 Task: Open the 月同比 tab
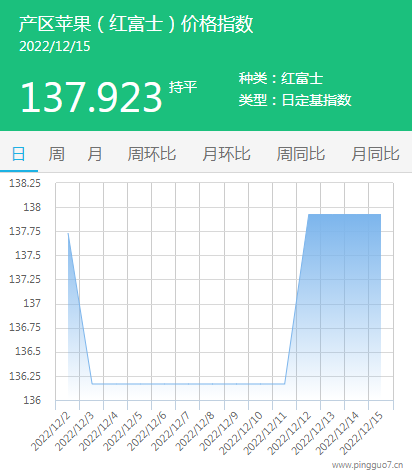pyautogui.click(x=375, y=154)
